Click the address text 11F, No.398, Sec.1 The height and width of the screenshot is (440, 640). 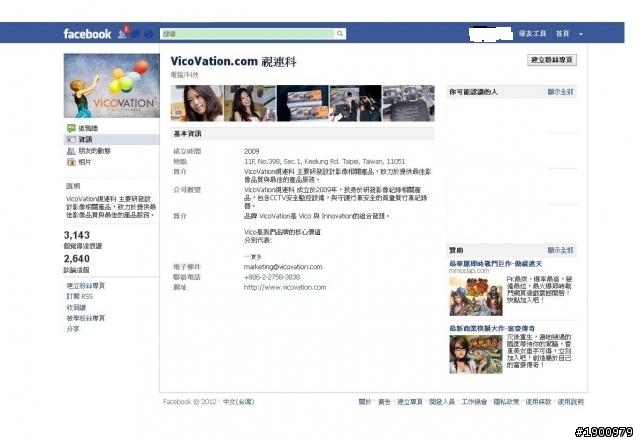point(324,162)
